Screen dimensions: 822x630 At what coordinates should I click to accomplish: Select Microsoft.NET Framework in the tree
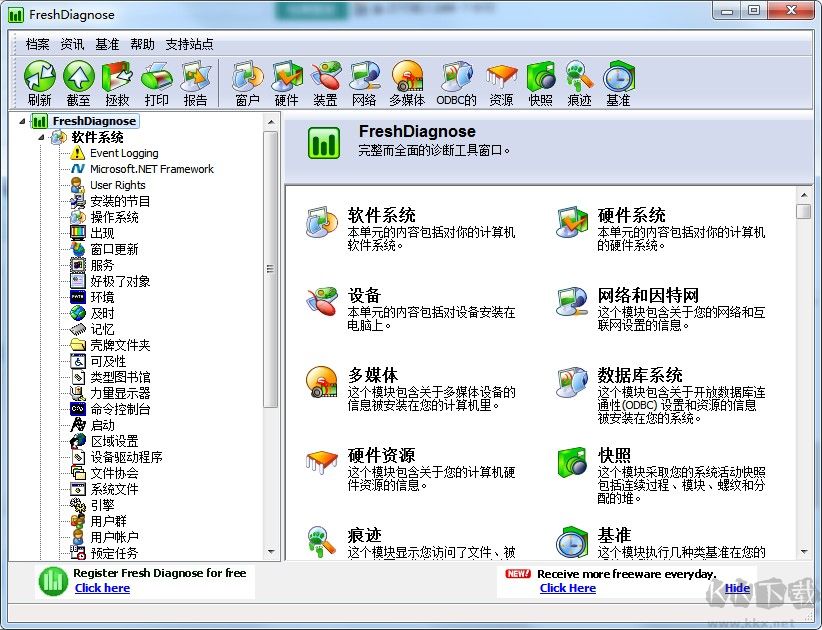(x=150, y=169)
